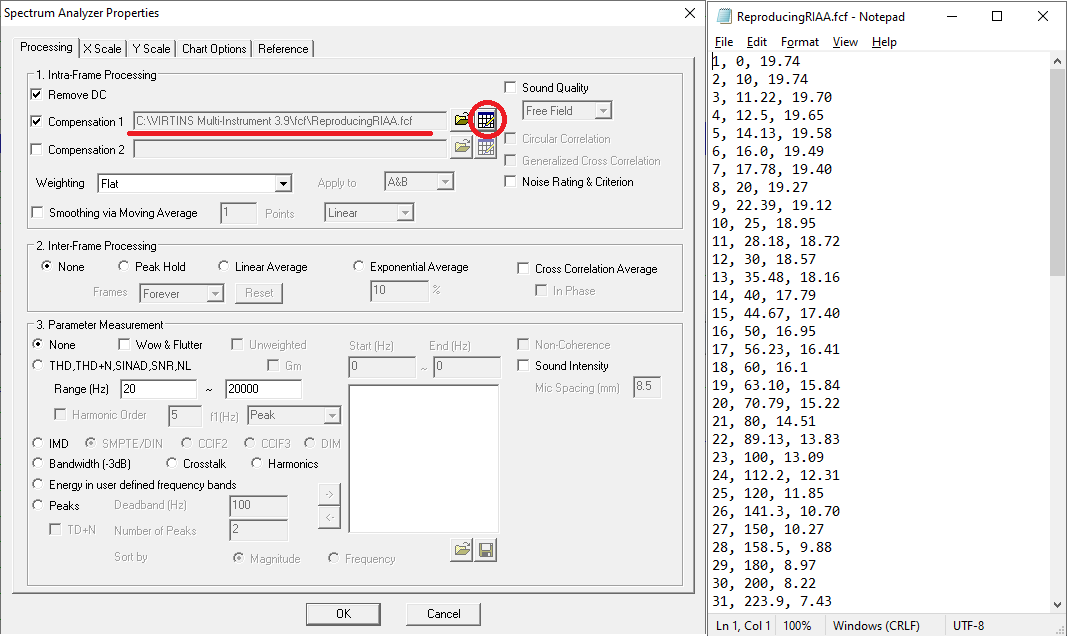
Task: Open Notepad Format menu
Action: tap(799, 42)
